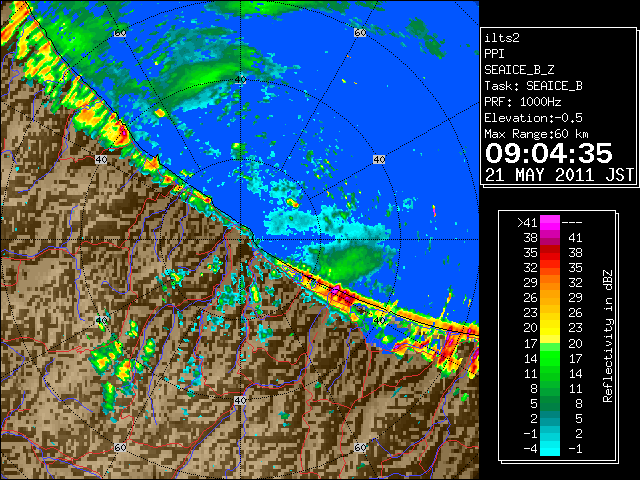Click the '>41' legend value
The height and width of the screenshot is (480, 640).
527,223
